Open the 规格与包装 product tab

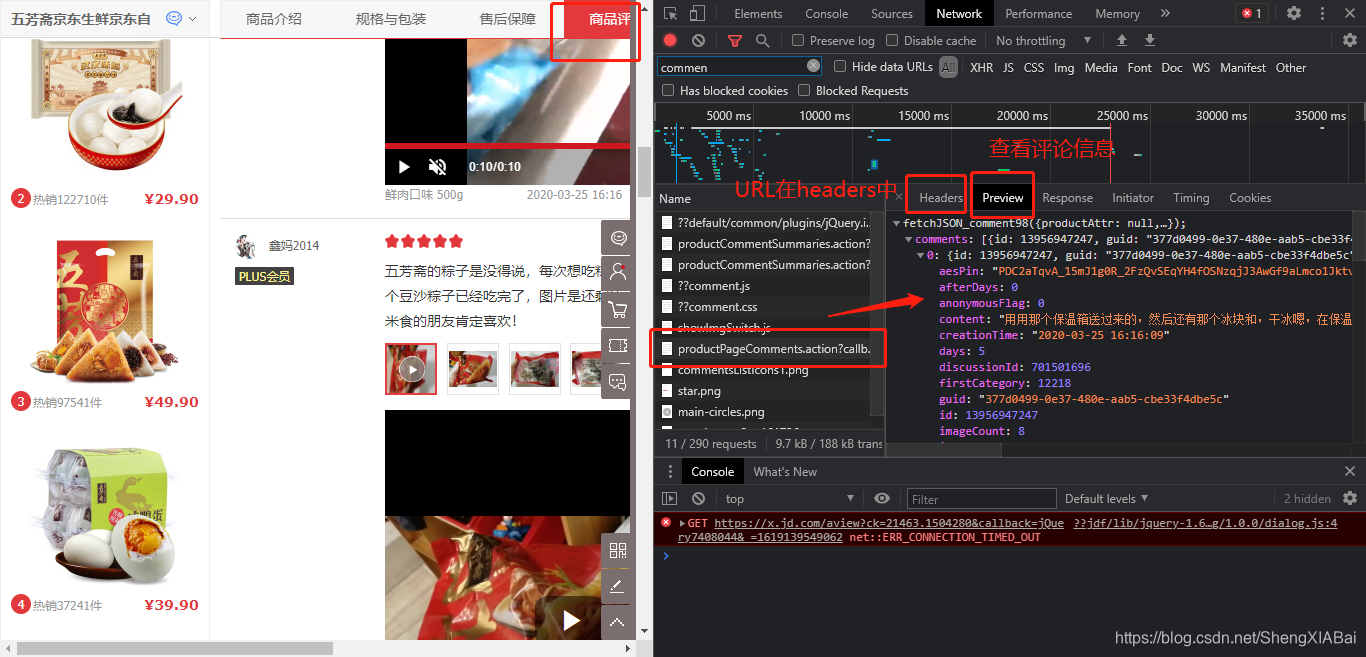click(x=391, y=19)
